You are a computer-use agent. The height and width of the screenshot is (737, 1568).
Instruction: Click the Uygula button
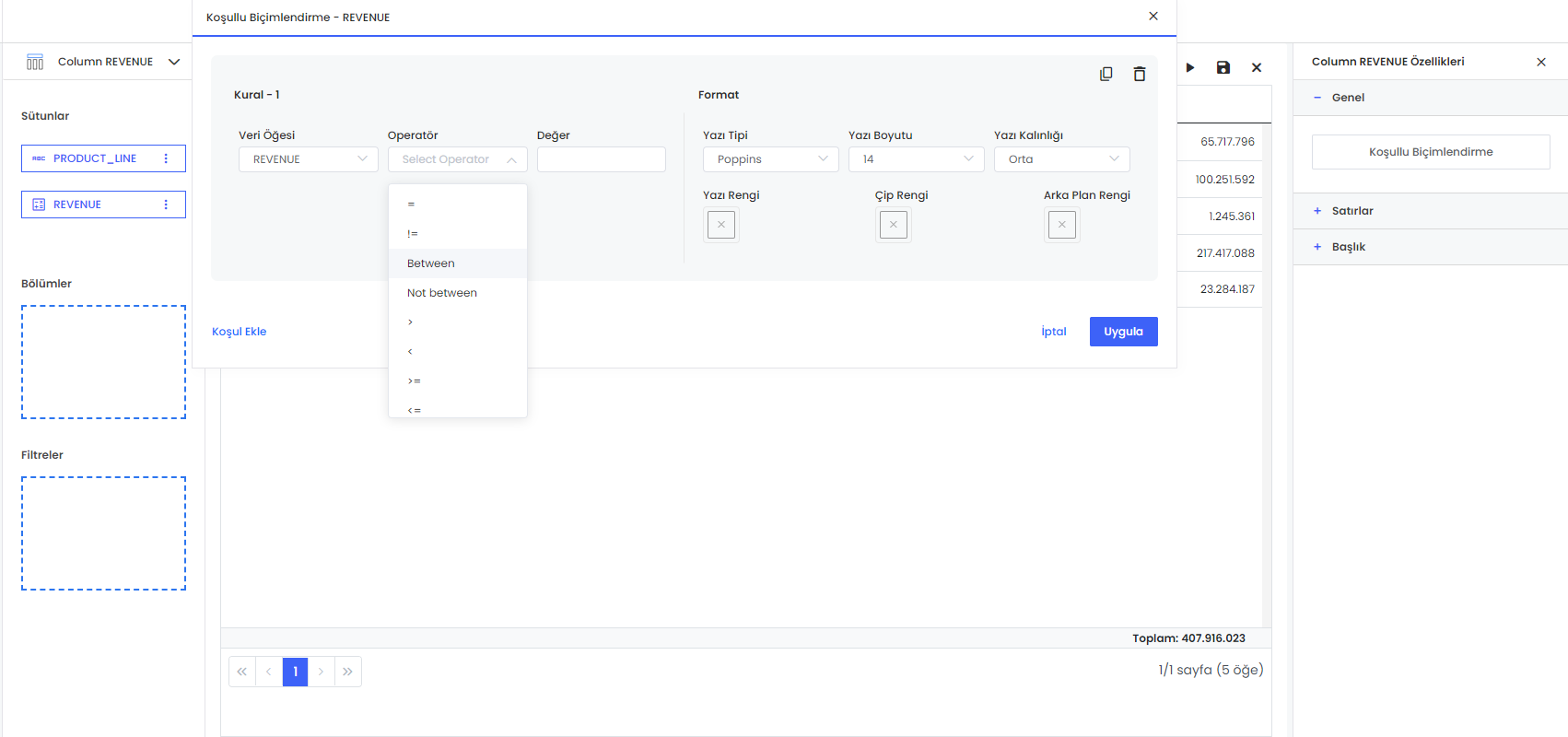pyautogui.click(x=1124, y=332)
